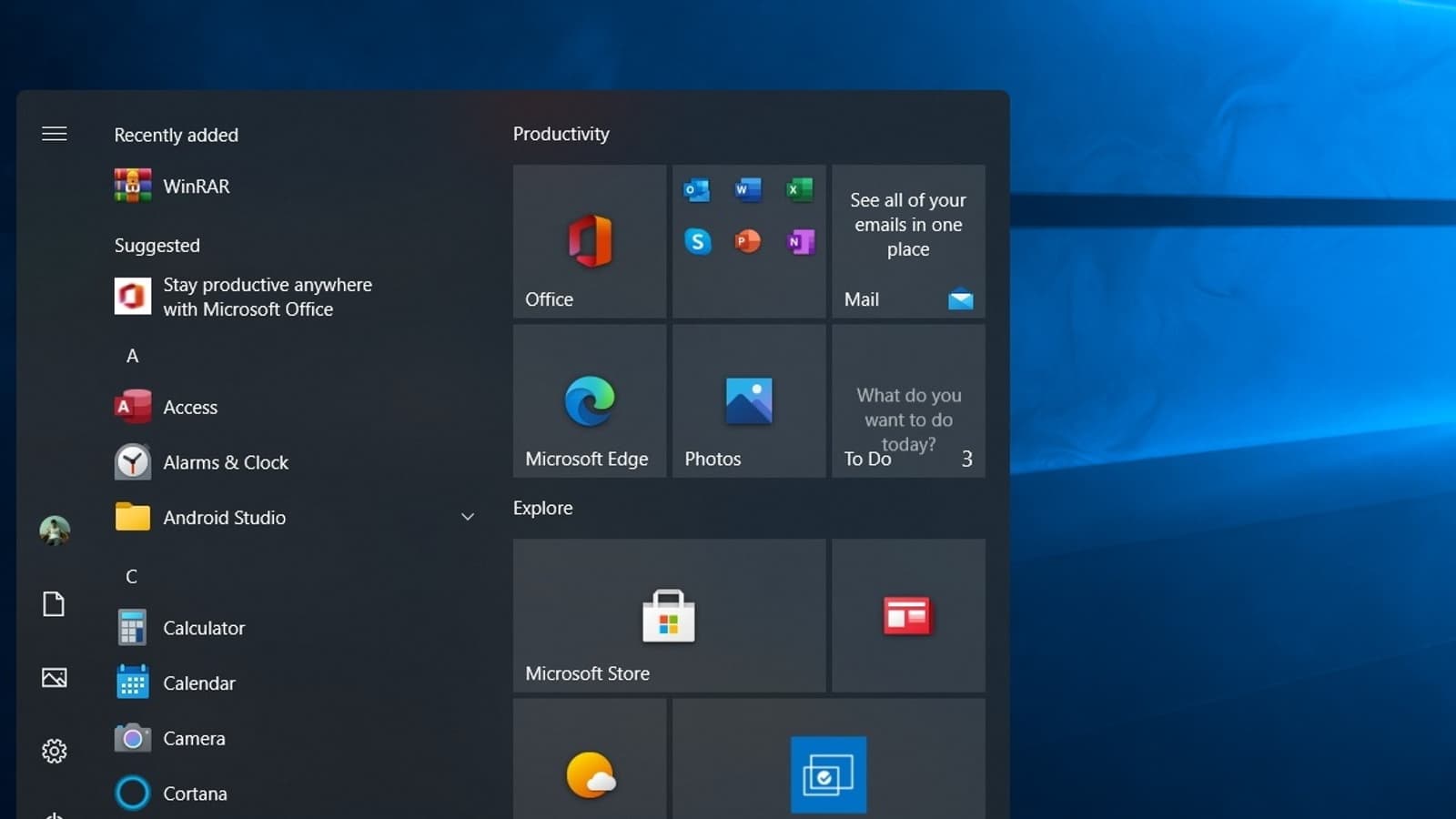Open alphabet index via the C header
Image resolution: width=1456 pixels, height=819 pixels.
131,576
